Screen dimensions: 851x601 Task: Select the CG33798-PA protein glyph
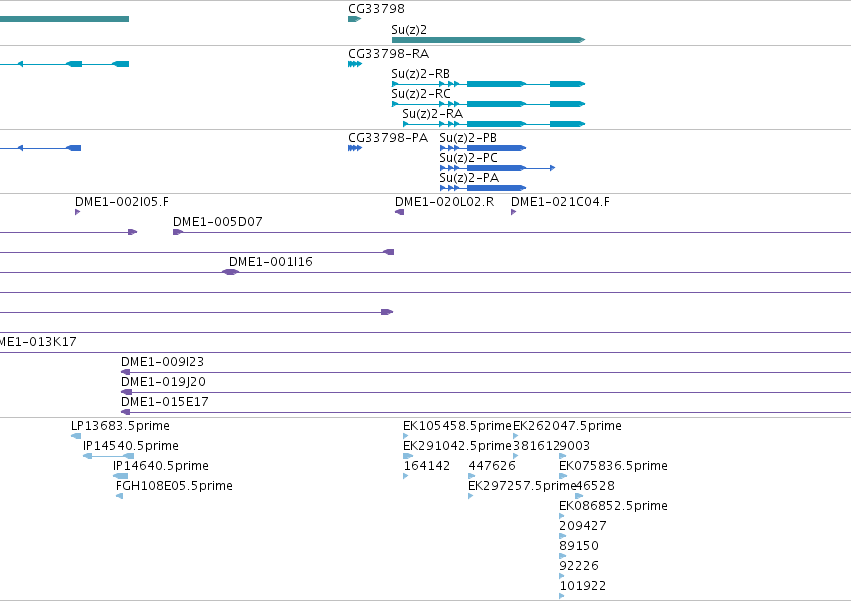pos(355,148)
